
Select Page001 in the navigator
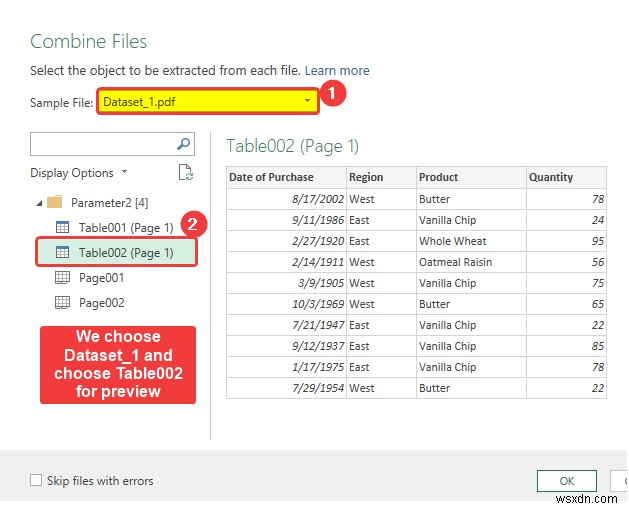pos(101,278)
